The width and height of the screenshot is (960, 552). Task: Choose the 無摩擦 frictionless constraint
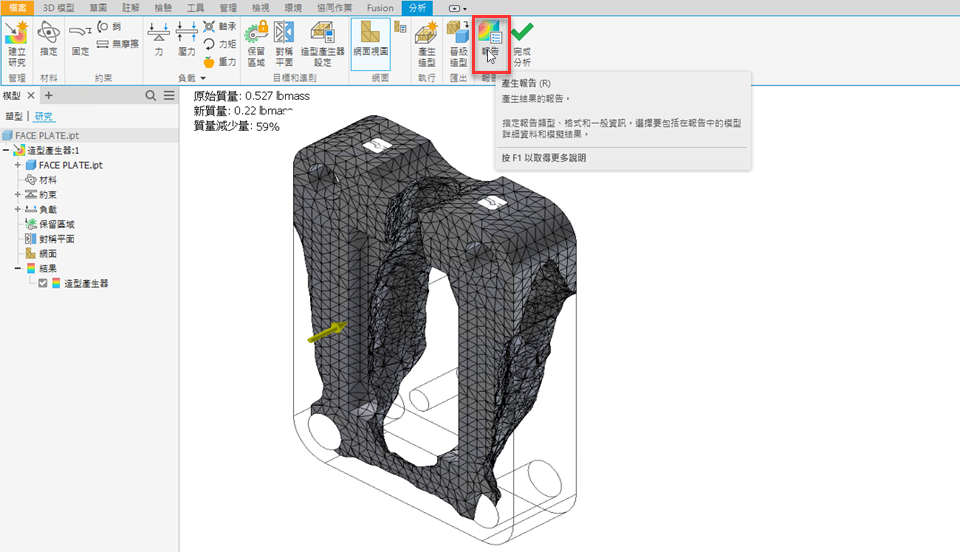pos(118,44)
